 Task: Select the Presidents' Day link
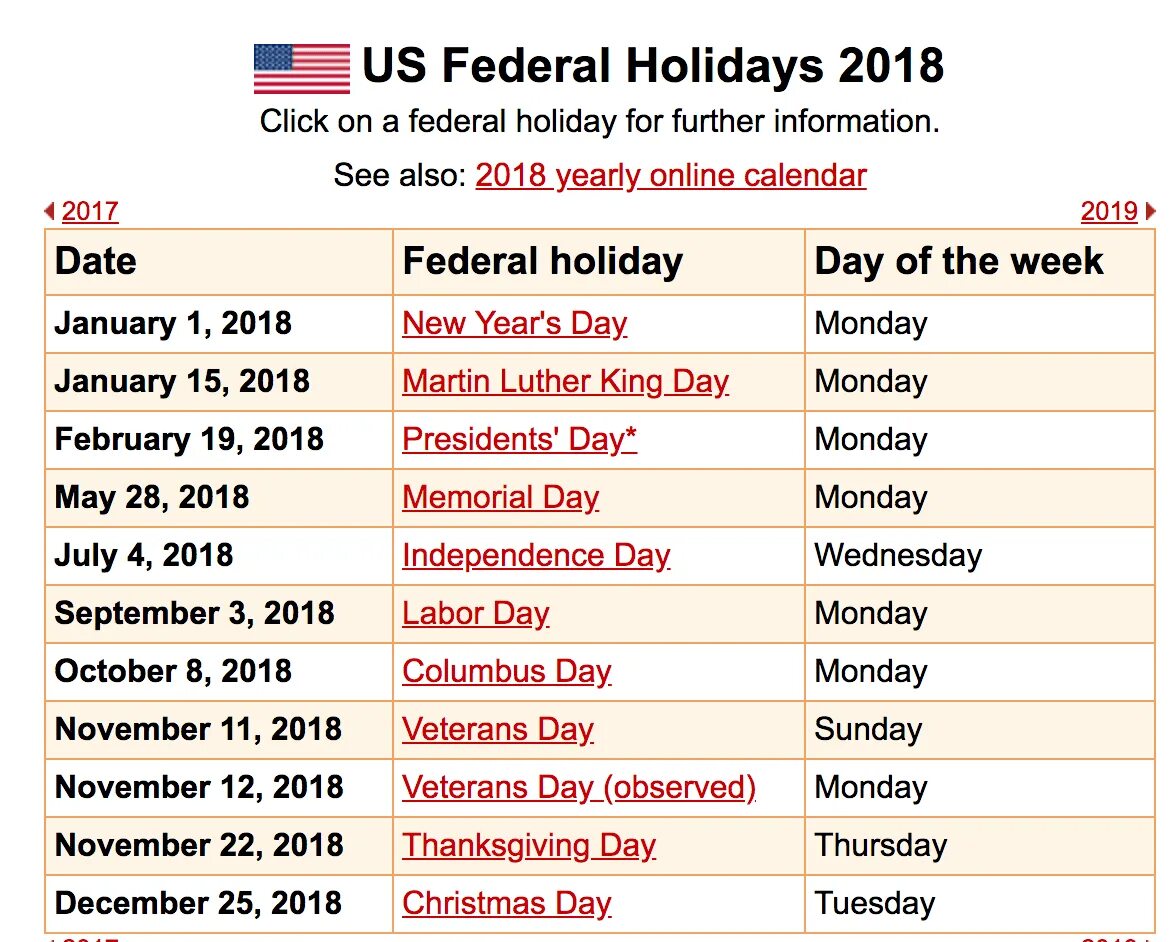[x=519, y=439]
